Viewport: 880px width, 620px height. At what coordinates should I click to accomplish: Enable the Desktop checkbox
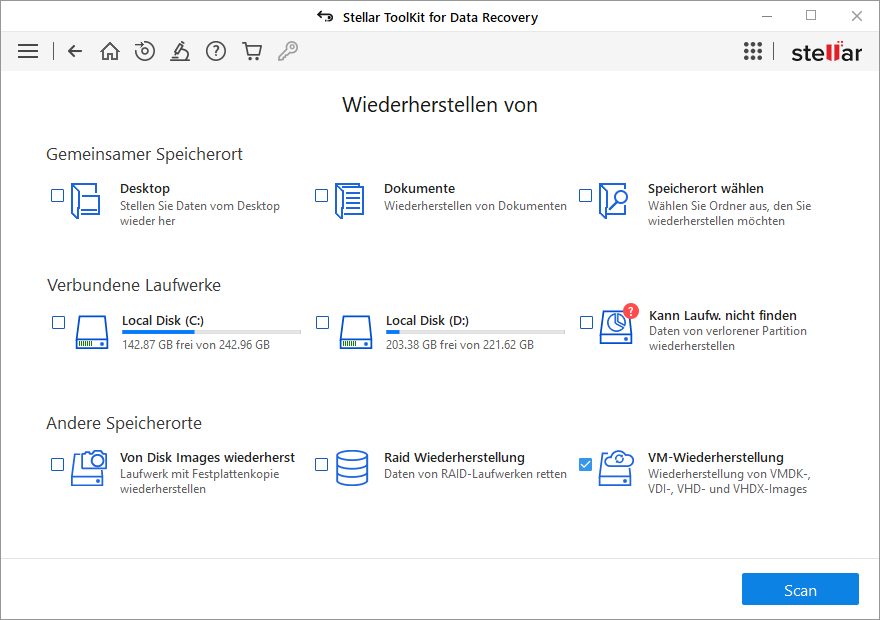click(58, 196)
